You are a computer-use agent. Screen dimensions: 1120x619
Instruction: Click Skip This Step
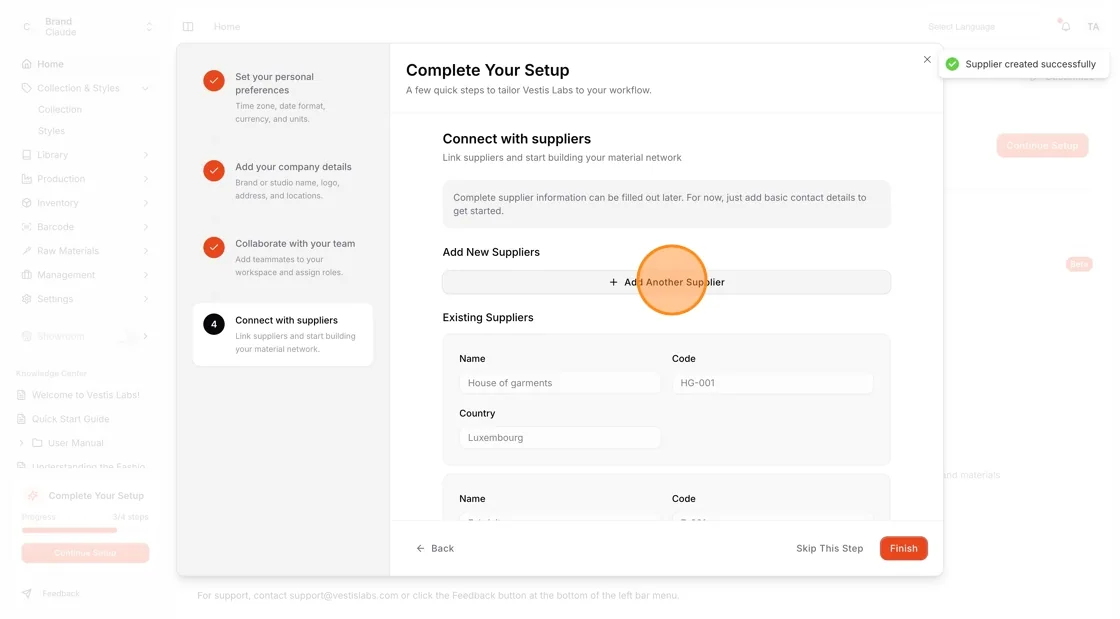click(829, 548)
